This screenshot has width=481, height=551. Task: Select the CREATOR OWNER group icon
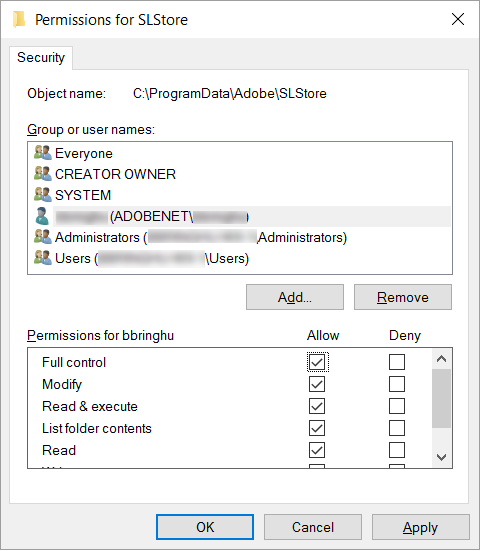43,174
